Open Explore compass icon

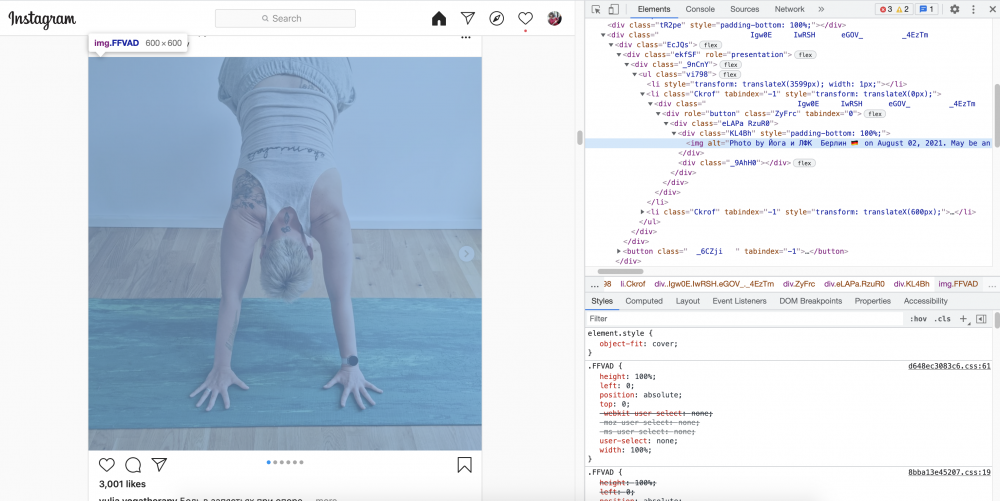497,18
